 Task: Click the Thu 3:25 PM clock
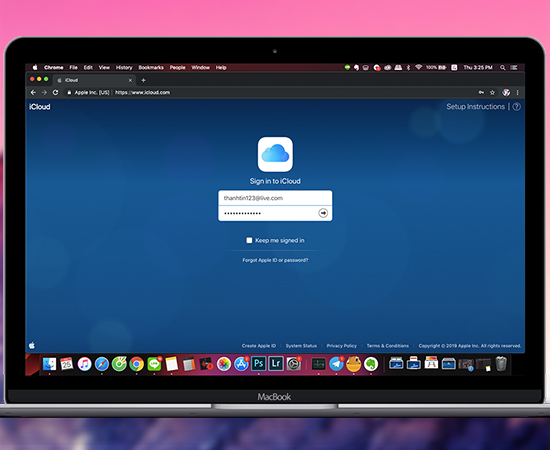coord(478,67)
